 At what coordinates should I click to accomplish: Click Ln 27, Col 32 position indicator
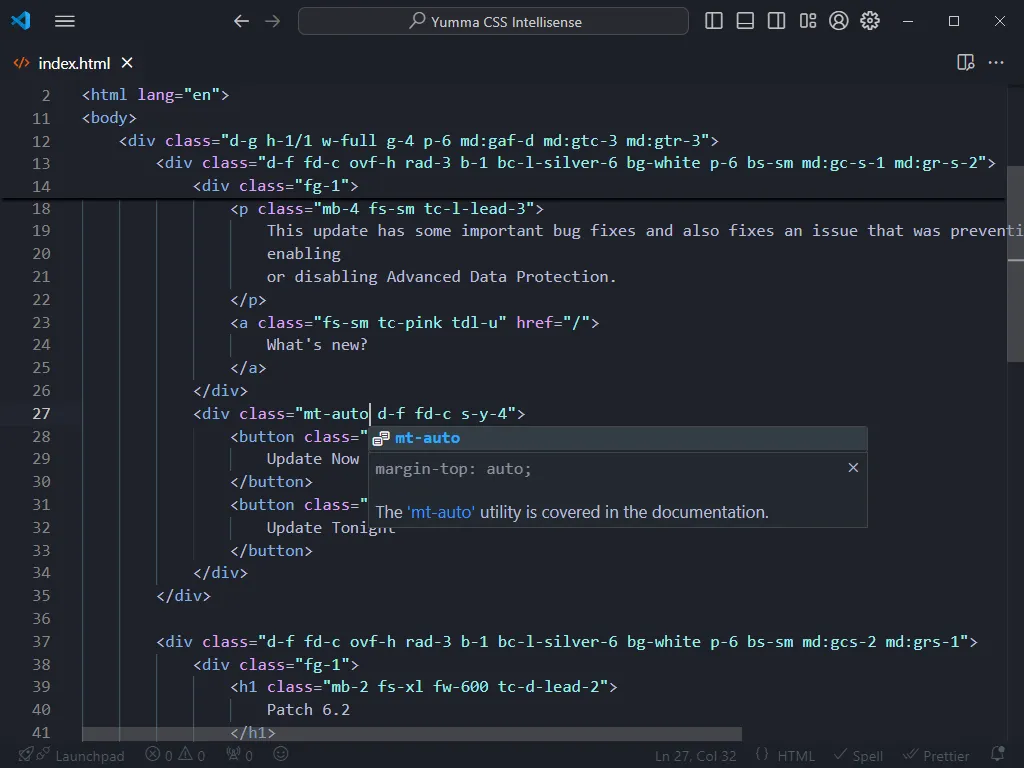coord(696,756)
